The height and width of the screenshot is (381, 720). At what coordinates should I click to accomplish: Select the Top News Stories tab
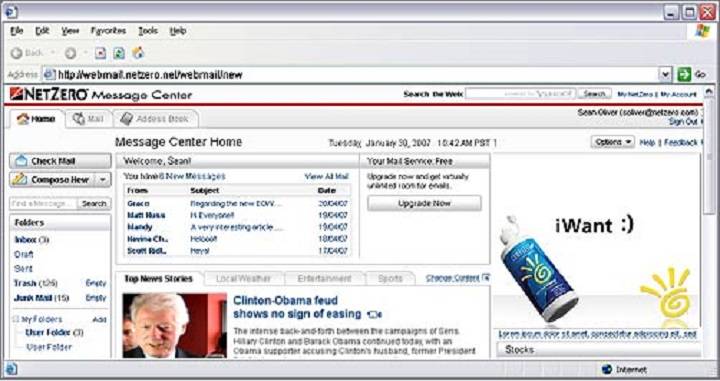click(x=158, y=279)
